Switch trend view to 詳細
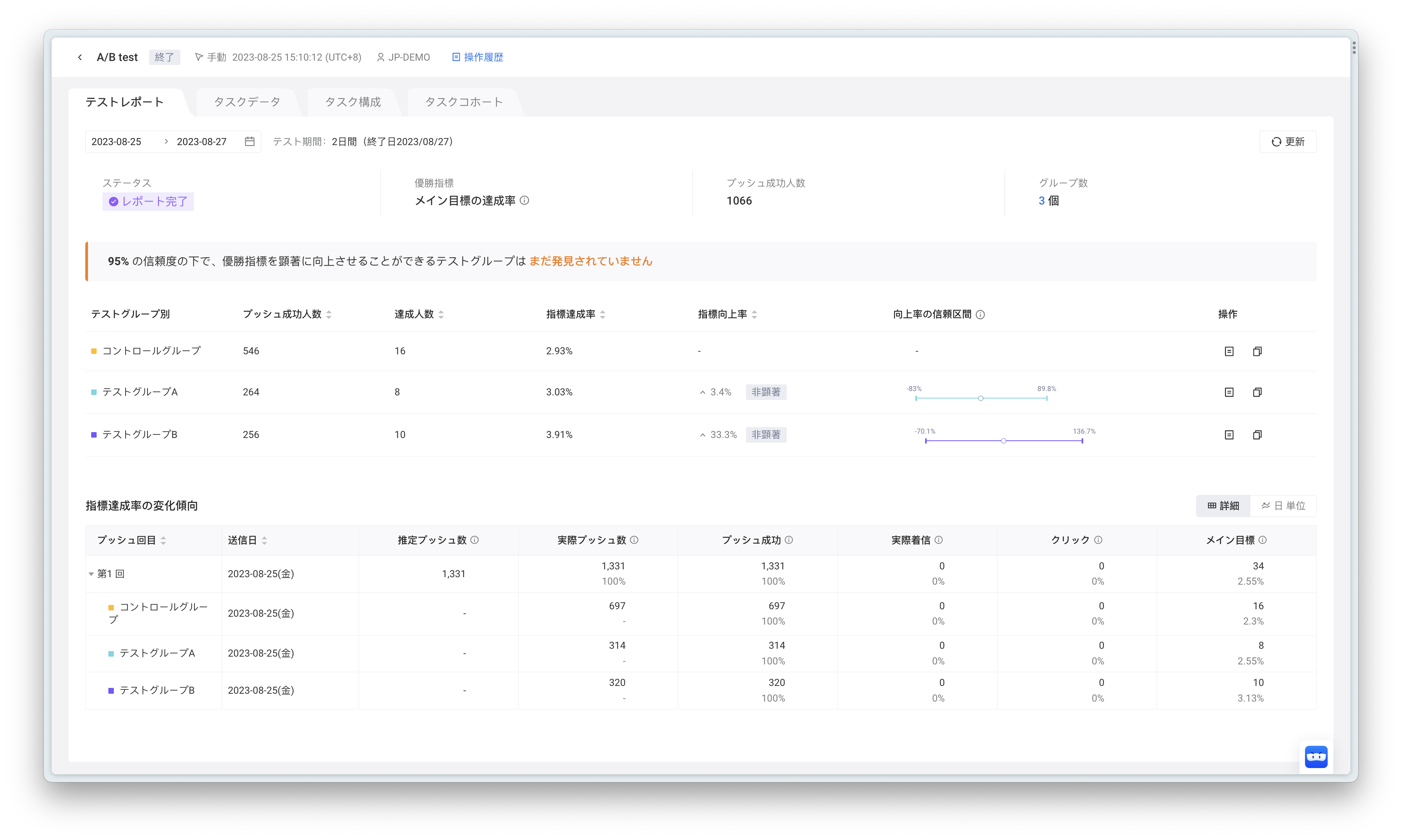 pos(1223,506)
